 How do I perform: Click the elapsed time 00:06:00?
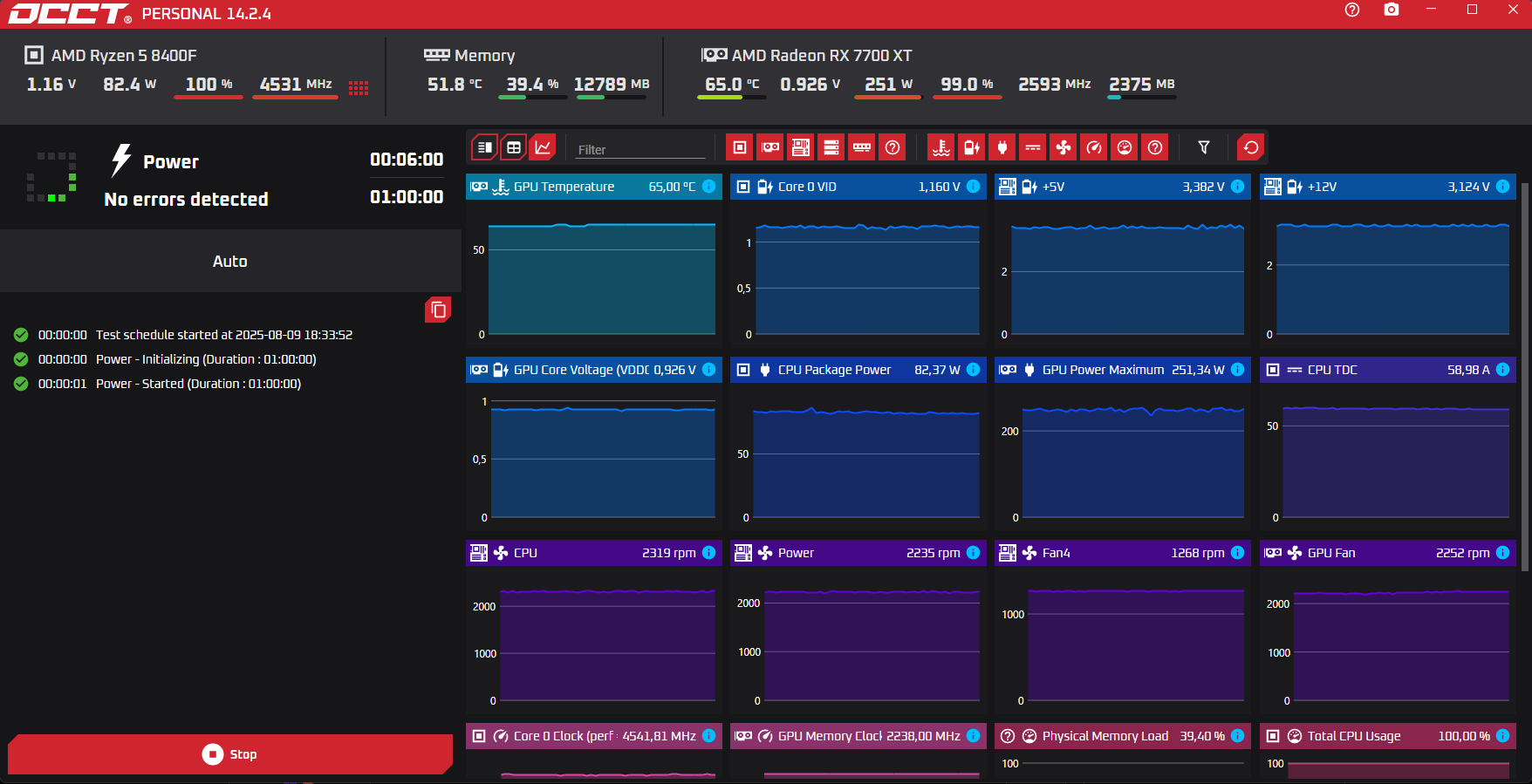click(407, 160)
